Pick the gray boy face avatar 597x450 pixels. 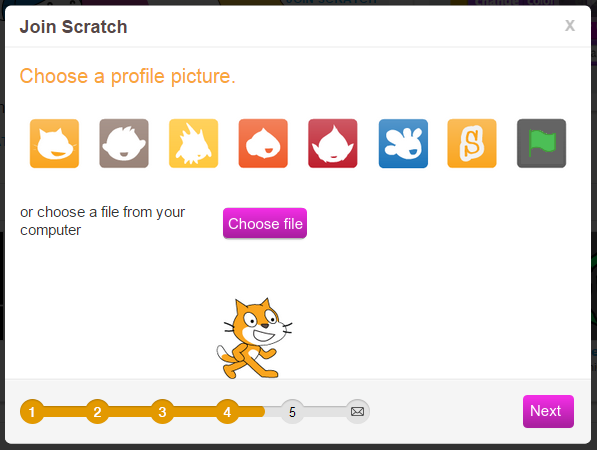pyautogui.click(x=124, y=143)
